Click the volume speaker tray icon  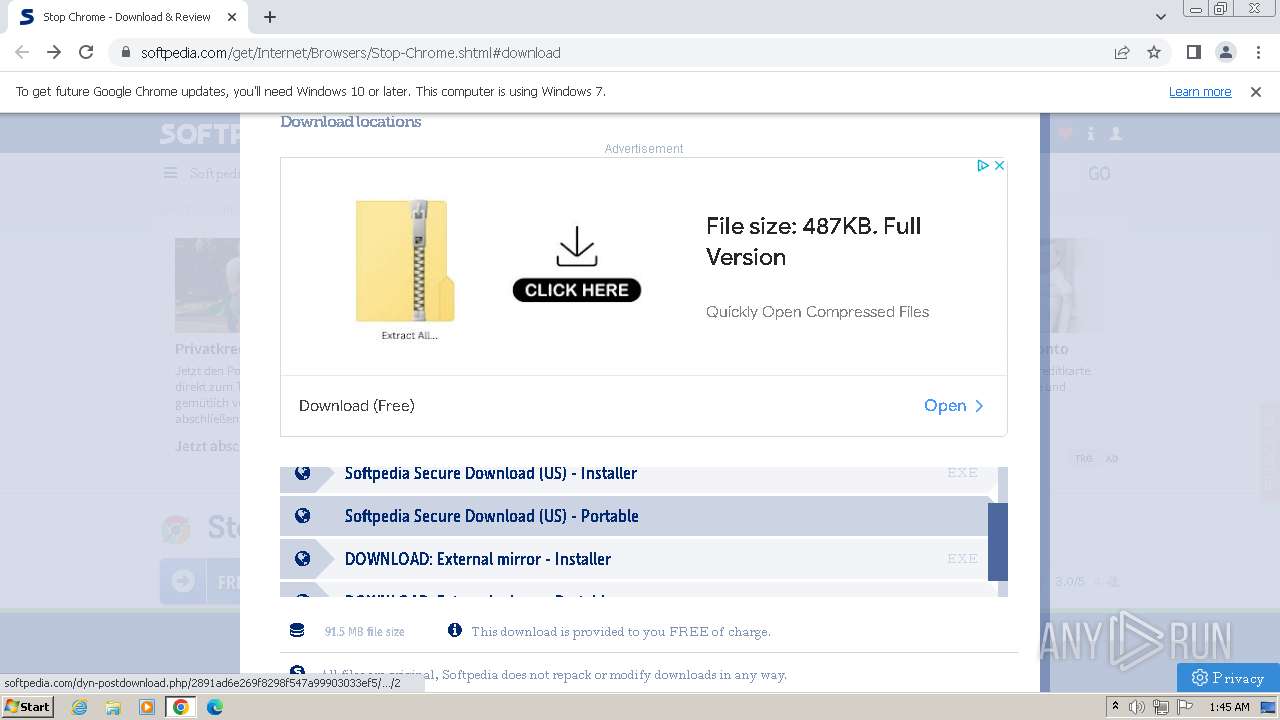click(x=1137, y=707)
